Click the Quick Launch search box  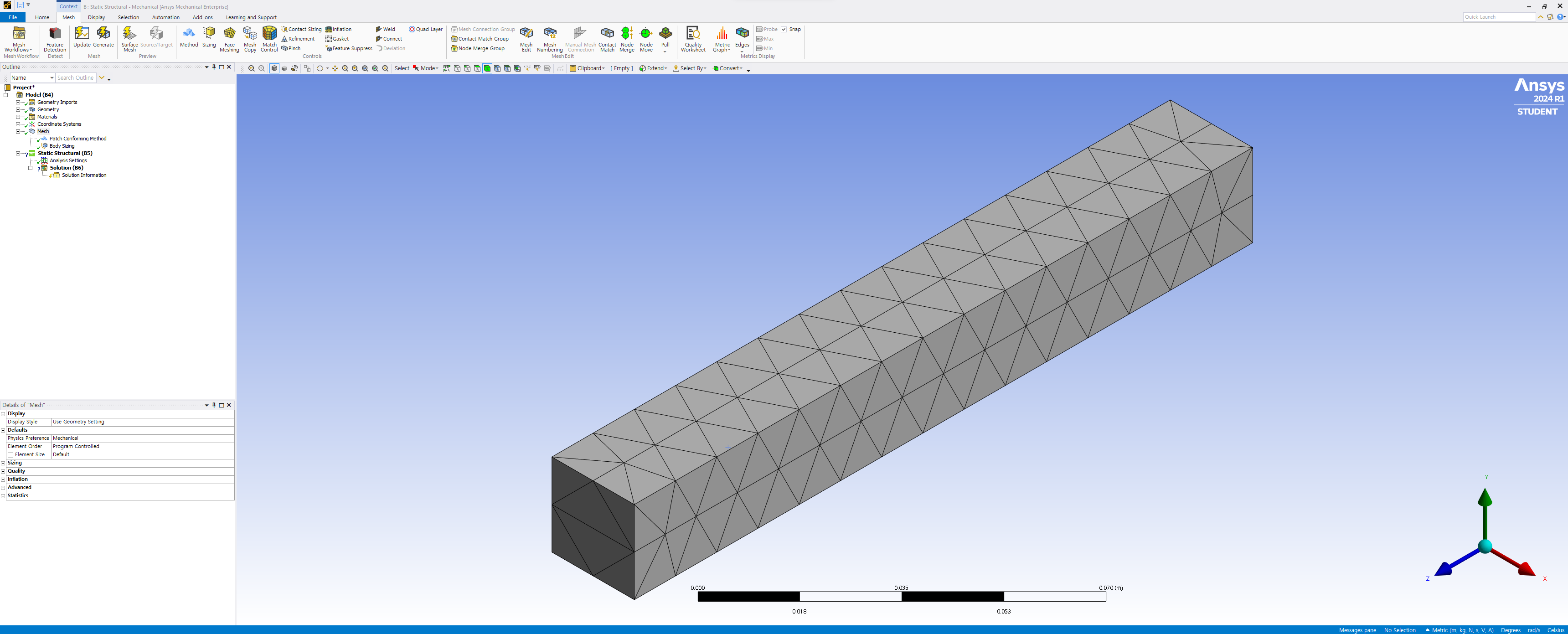coord(1499,17)
